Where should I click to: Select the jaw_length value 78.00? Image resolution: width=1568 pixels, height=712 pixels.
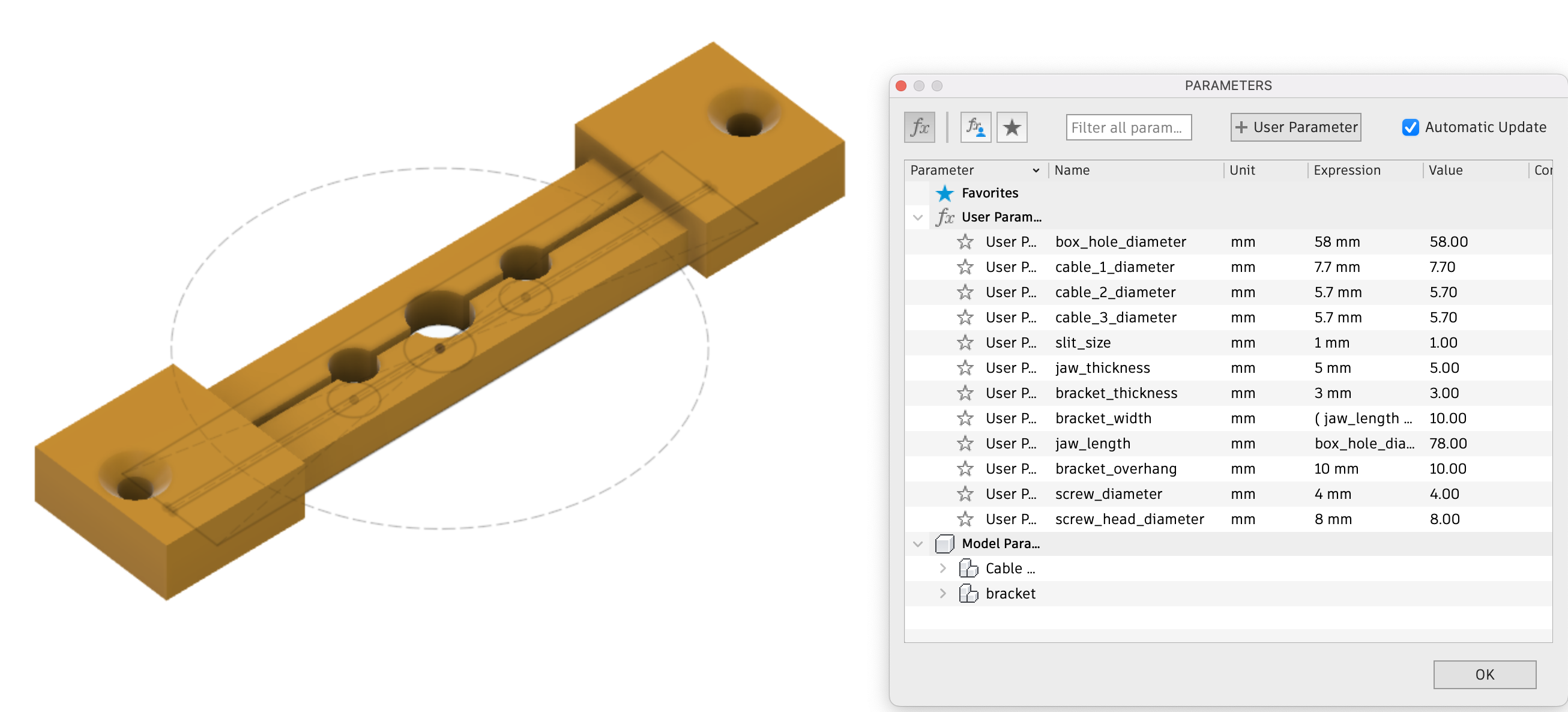coord(1447,444)
